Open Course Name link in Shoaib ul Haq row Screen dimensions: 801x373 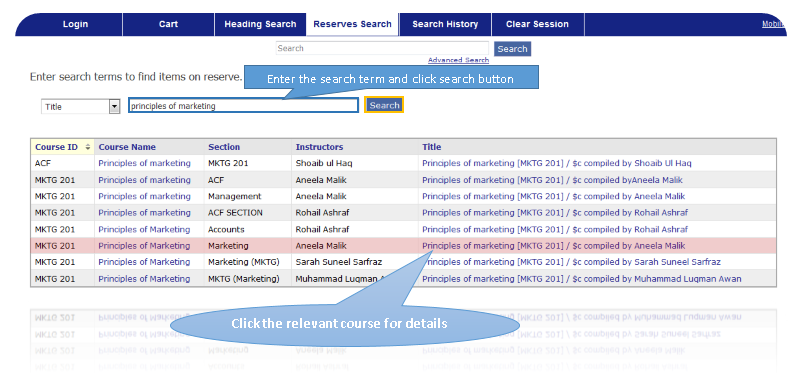coord(145,164)
